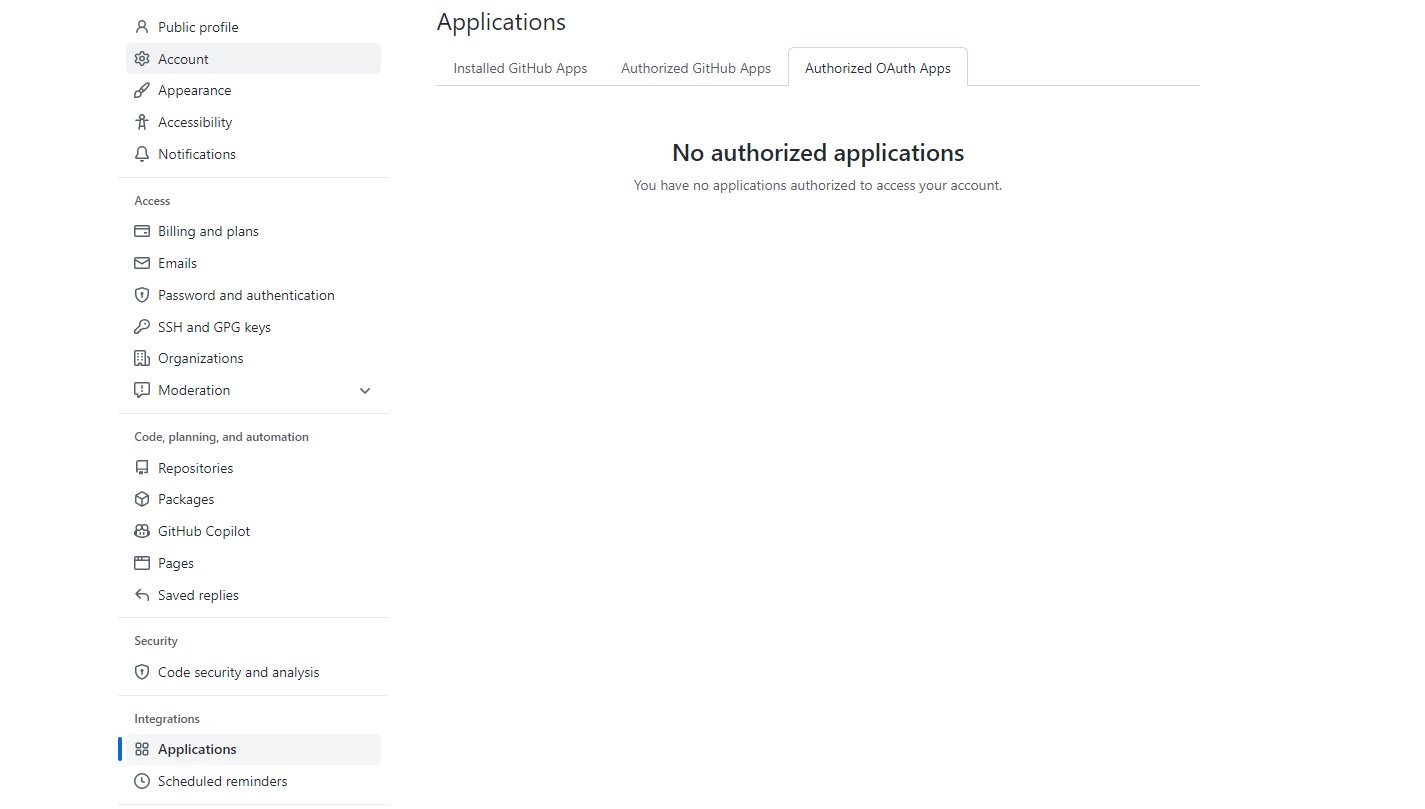Switch to the Installed GitHub Apps tab

[x=520, y=67]
